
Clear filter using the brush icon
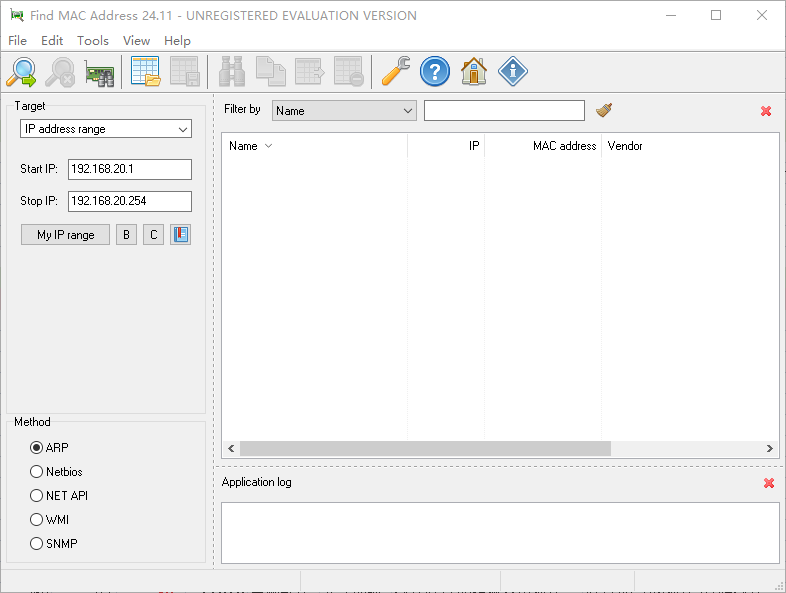604,110
